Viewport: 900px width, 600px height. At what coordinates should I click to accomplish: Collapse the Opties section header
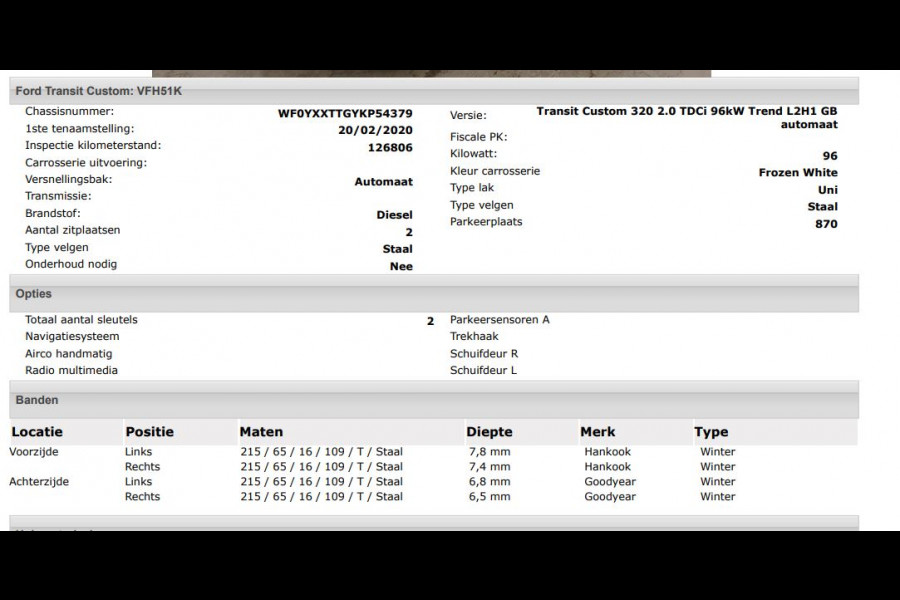click(34, 294)
